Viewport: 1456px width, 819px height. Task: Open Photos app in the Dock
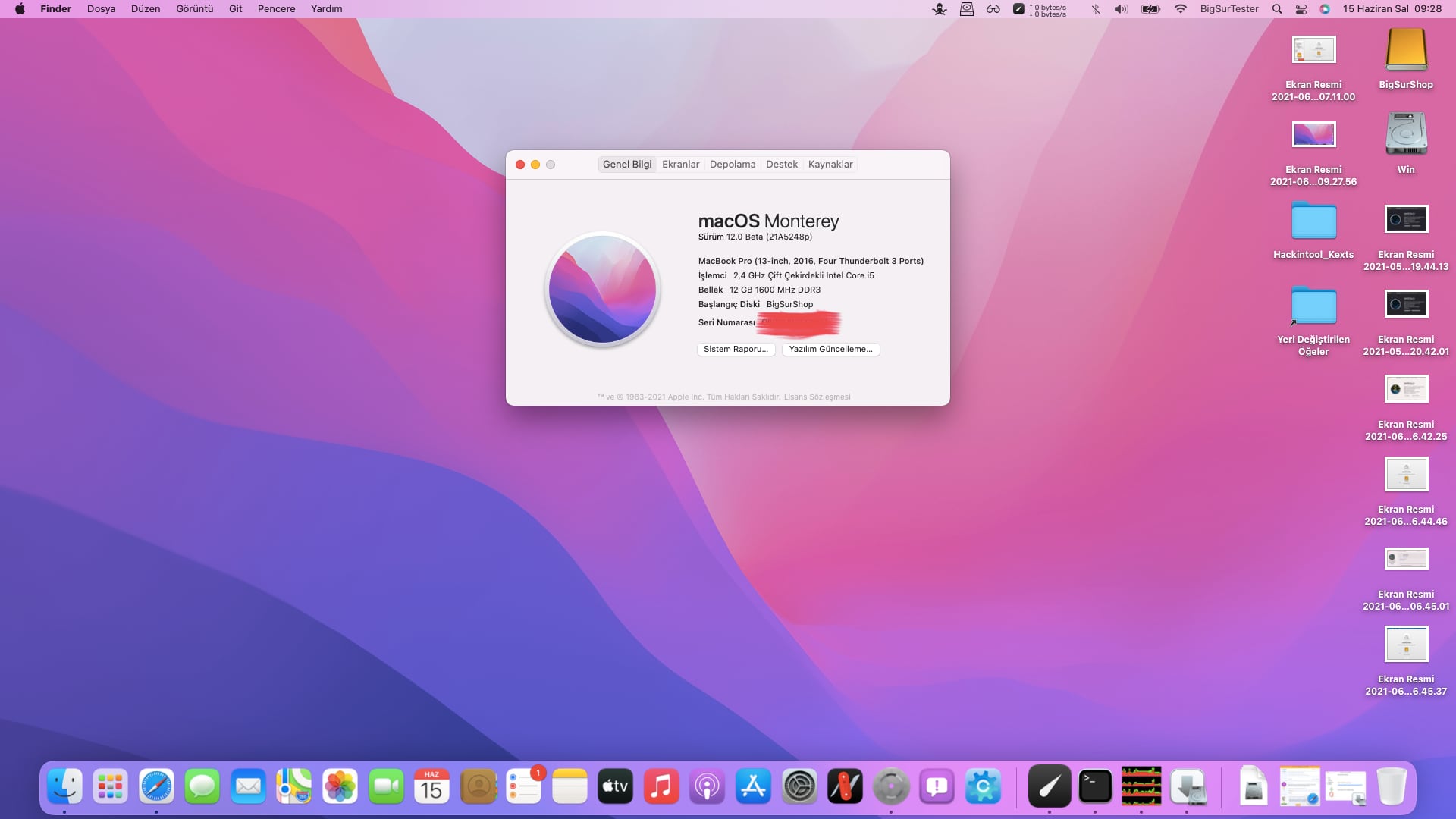pyautogui.click(x=340, y=787)
